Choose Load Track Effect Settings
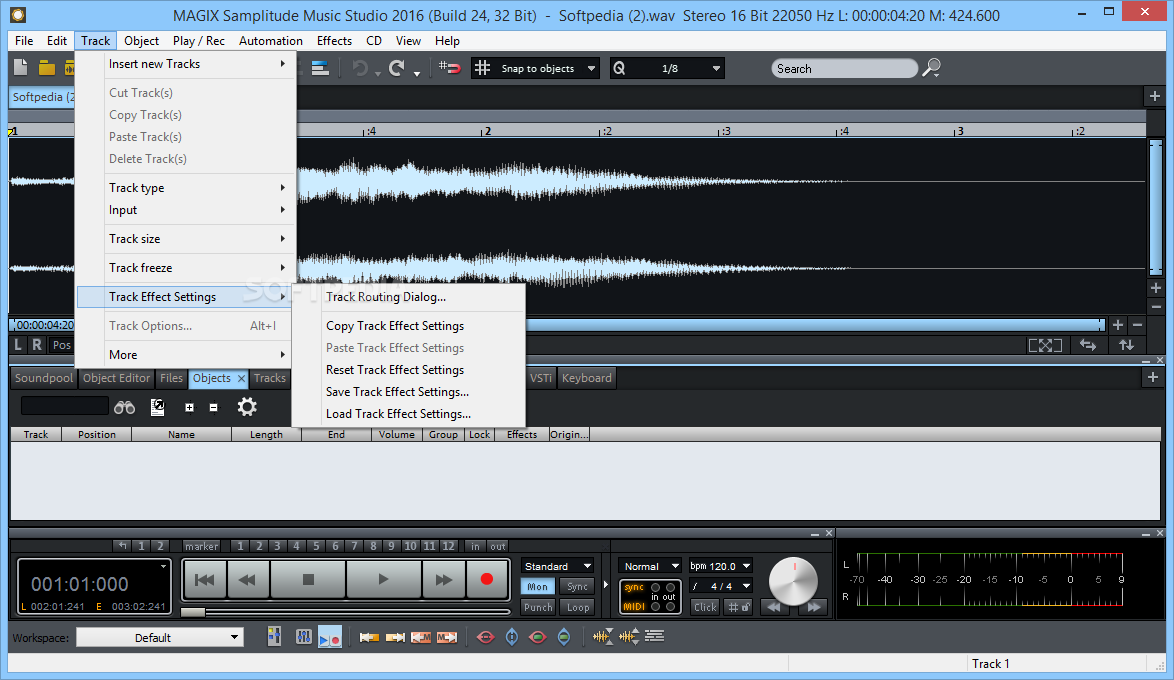This screenshot has height=680, width=1174. point(409,414)
